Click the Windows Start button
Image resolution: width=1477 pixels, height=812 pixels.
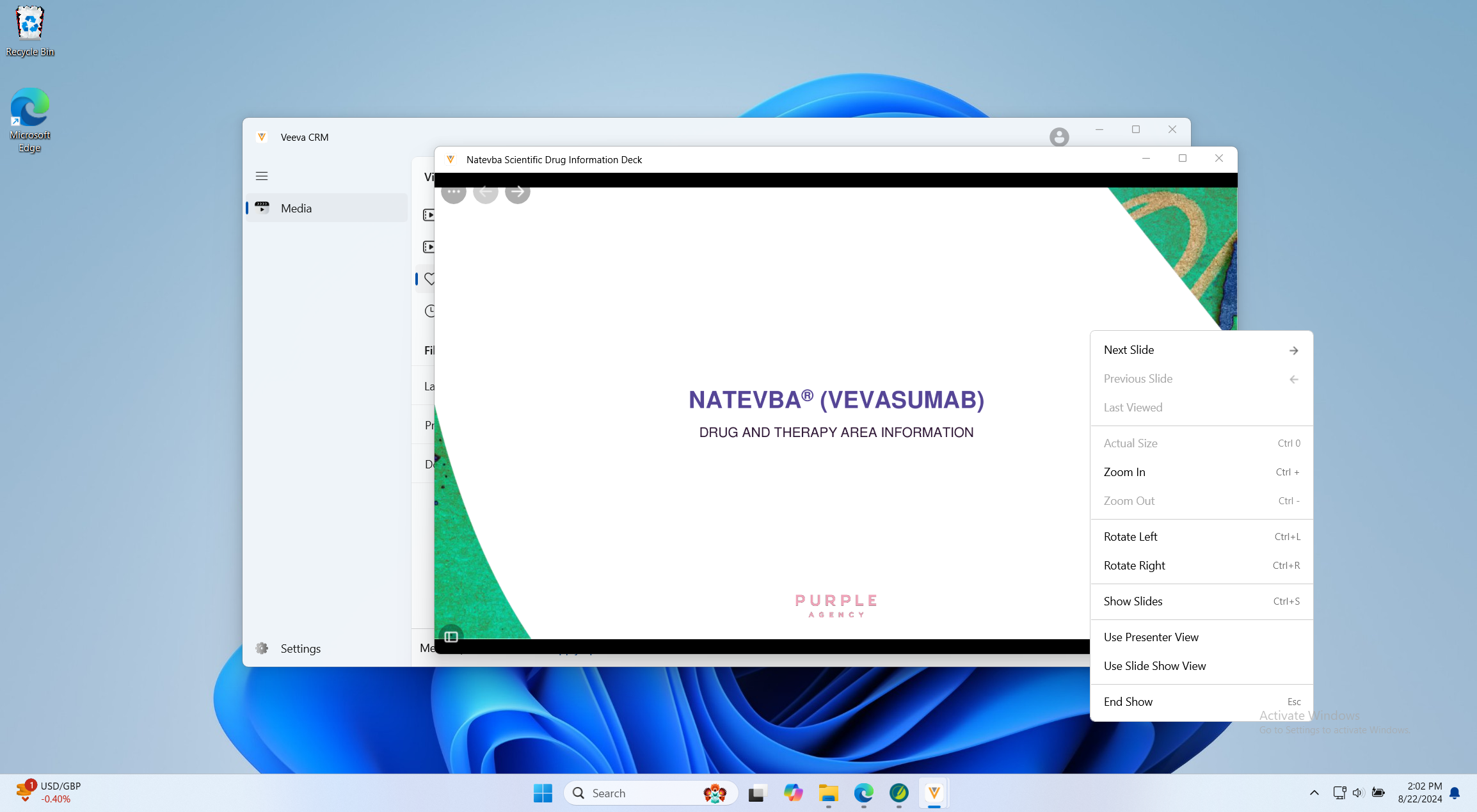(543, 793)
